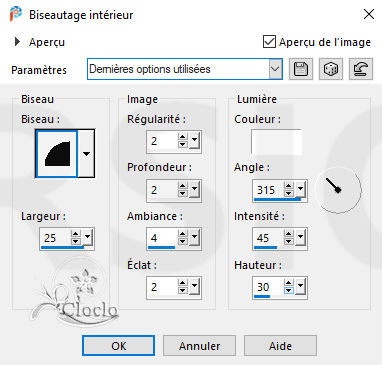Reset settings to default with arrow icon

[x=361, y=69]
